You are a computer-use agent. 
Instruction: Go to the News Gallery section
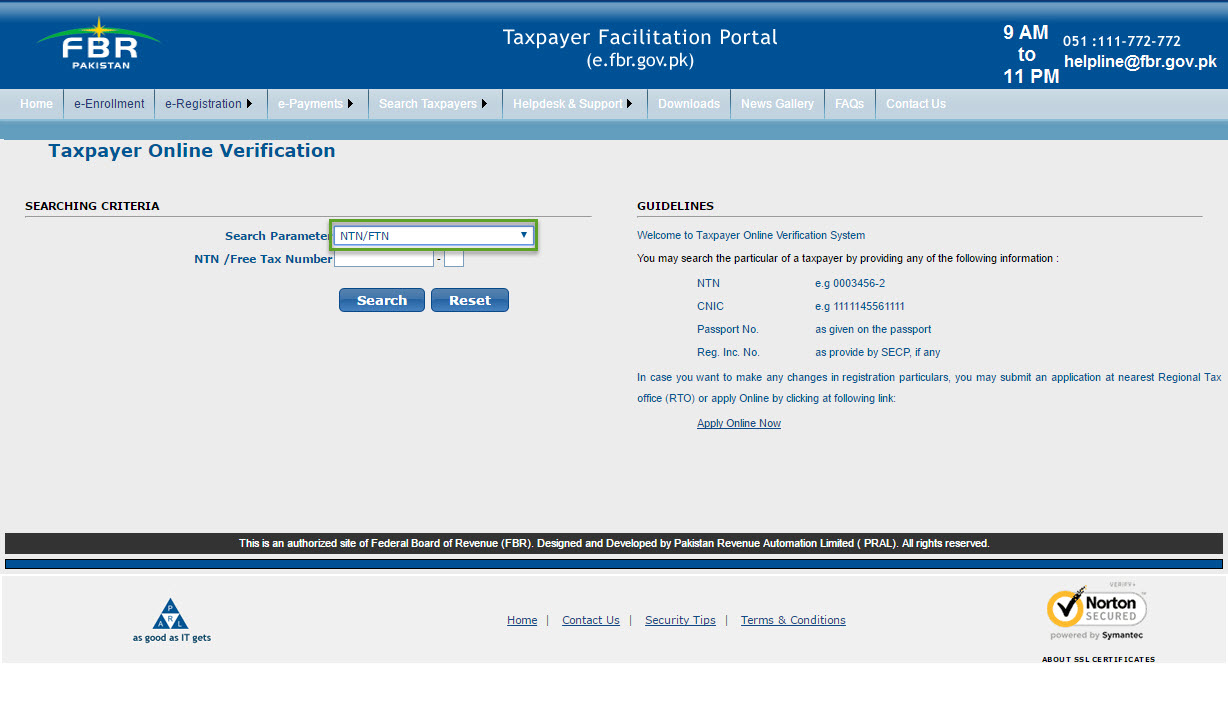click(777, 103)
